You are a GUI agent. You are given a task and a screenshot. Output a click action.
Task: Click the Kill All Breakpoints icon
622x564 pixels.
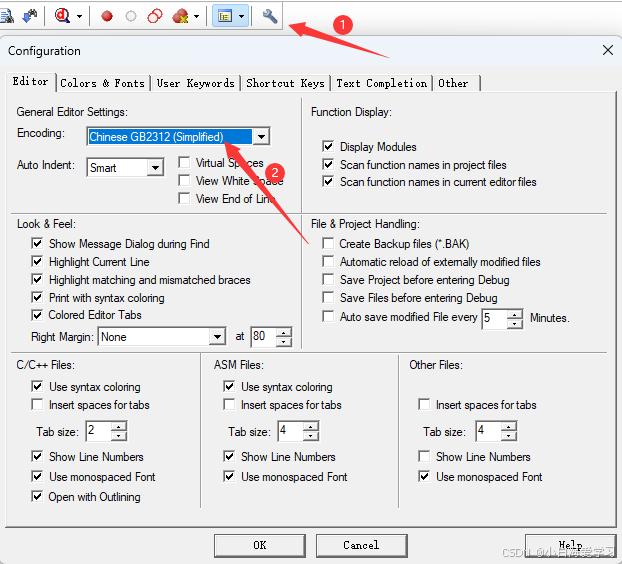[x=180, y=16]
